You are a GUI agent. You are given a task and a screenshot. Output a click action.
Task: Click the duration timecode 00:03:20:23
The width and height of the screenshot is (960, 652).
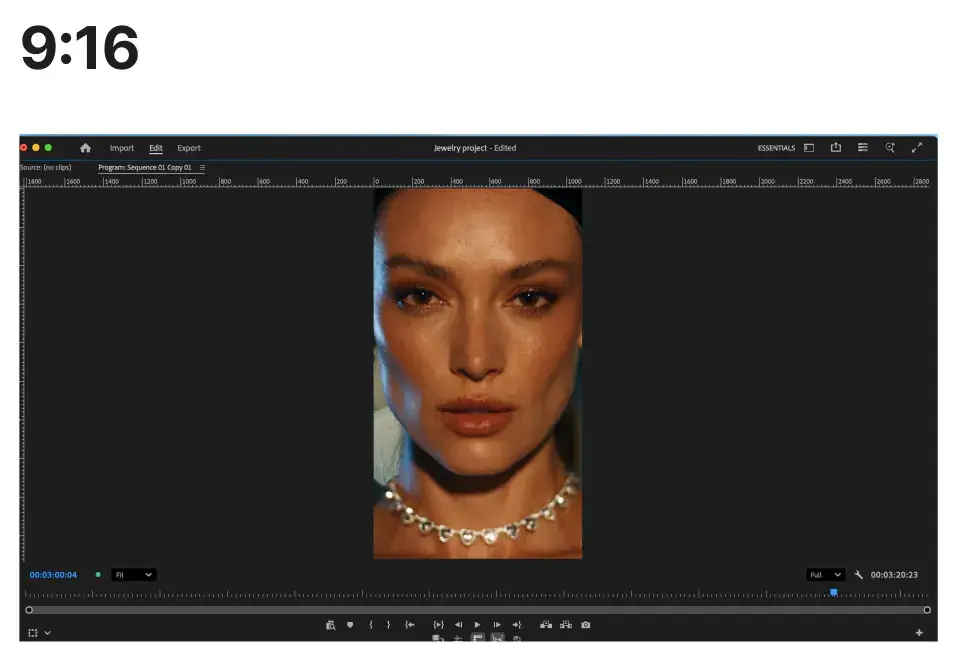coord(894,575)
